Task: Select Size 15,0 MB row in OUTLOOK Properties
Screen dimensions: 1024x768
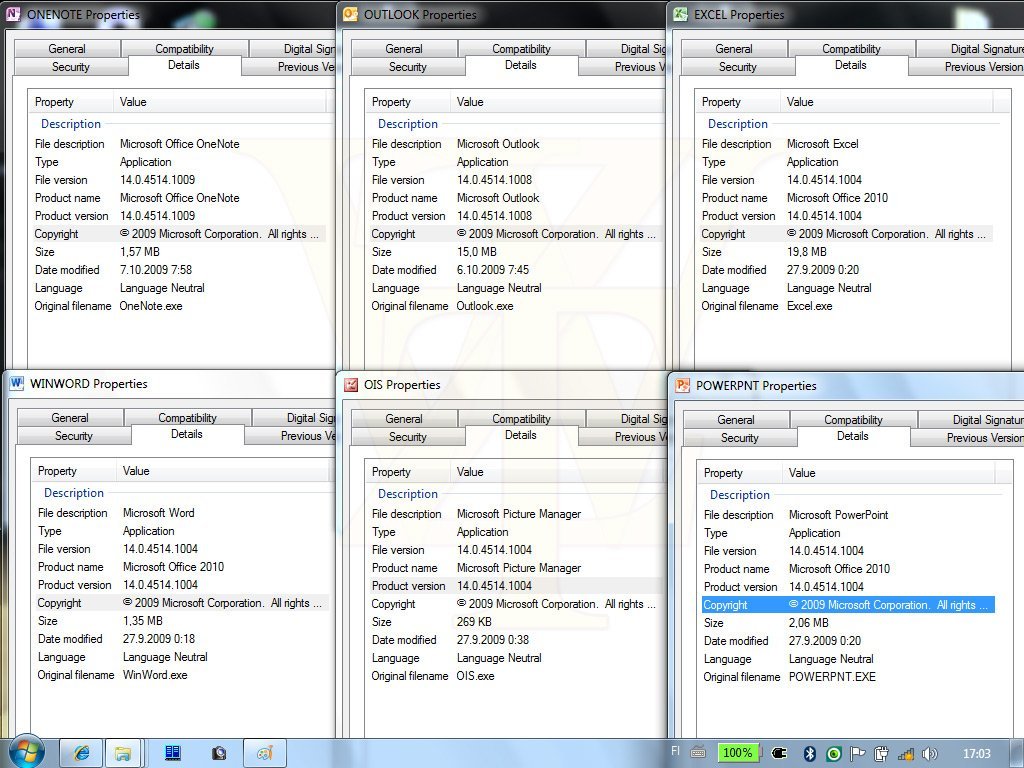Action: [x=514, y=251]
